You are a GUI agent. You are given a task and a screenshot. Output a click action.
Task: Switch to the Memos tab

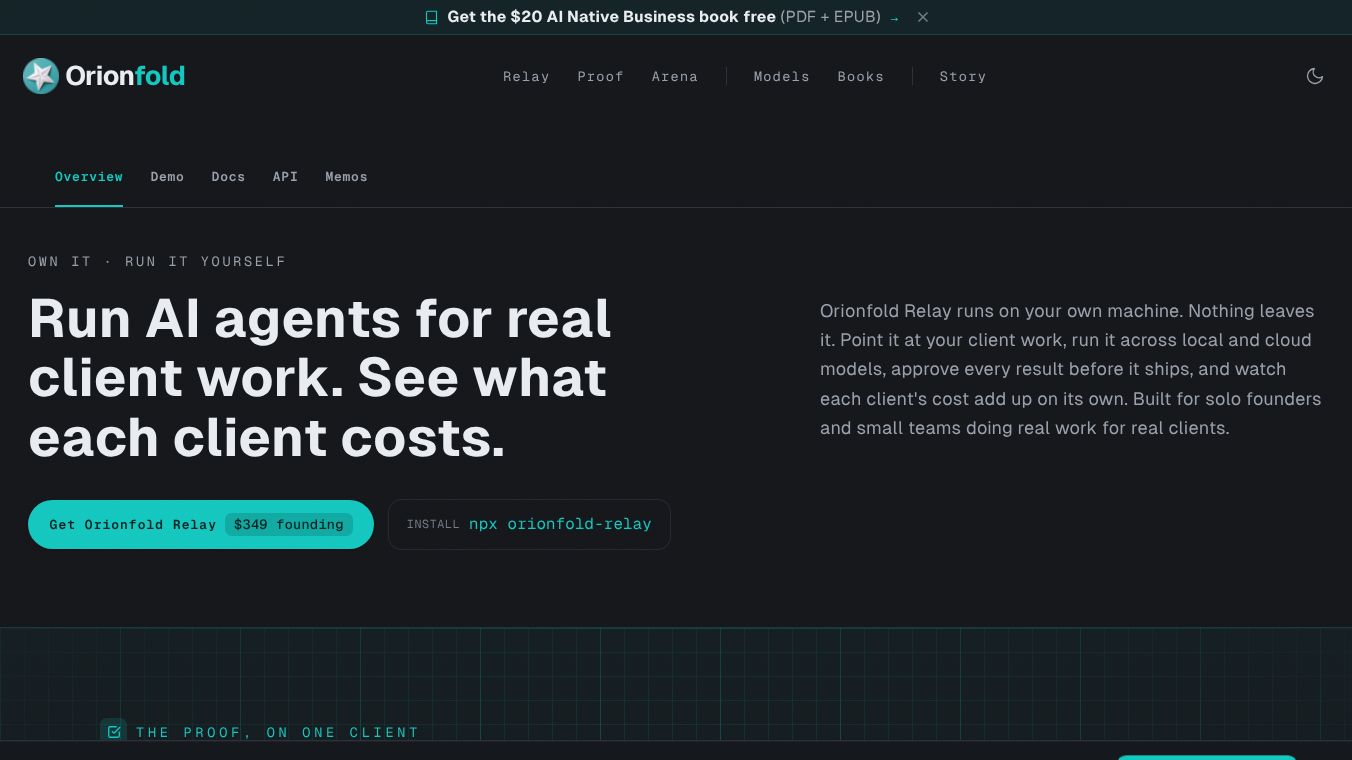(346, 177)
